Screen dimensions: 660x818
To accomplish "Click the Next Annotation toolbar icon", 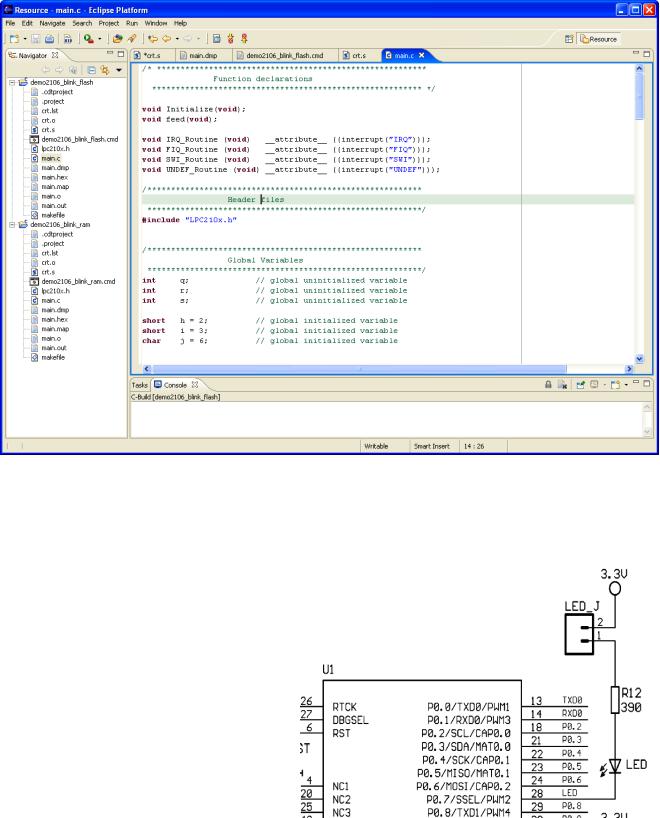I will tap(230, 39).
